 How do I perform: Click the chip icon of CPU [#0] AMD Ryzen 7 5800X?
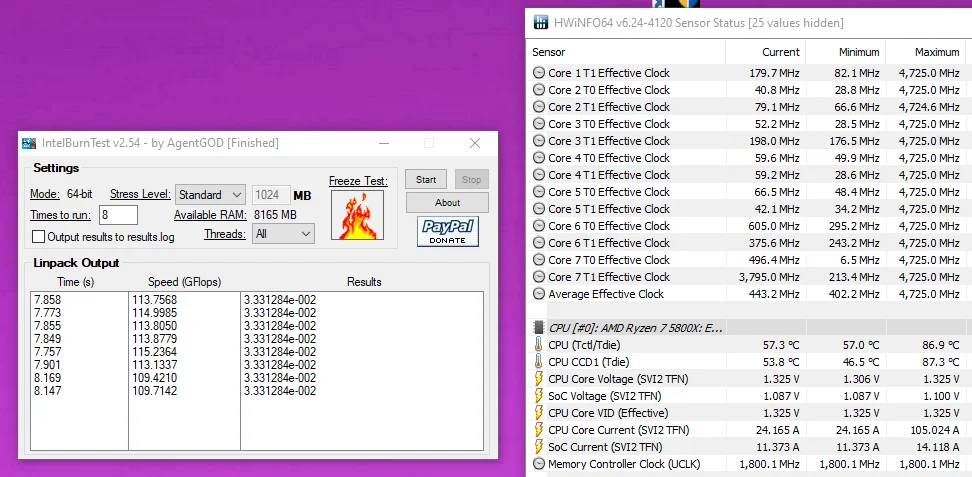(x=539, y=328)
